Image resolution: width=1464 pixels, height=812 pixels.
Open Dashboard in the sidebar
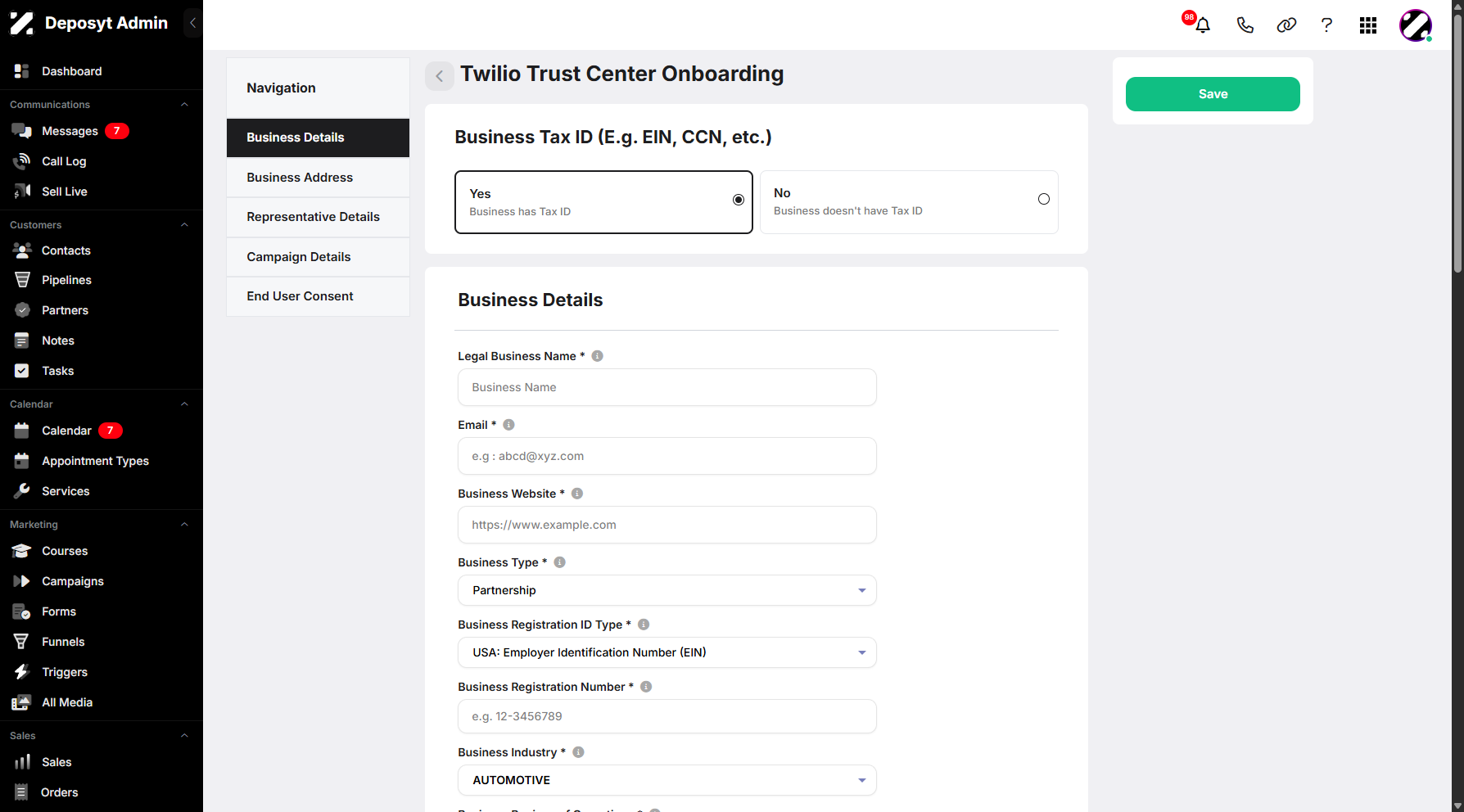pyautogui.click(x=72, y=71)
